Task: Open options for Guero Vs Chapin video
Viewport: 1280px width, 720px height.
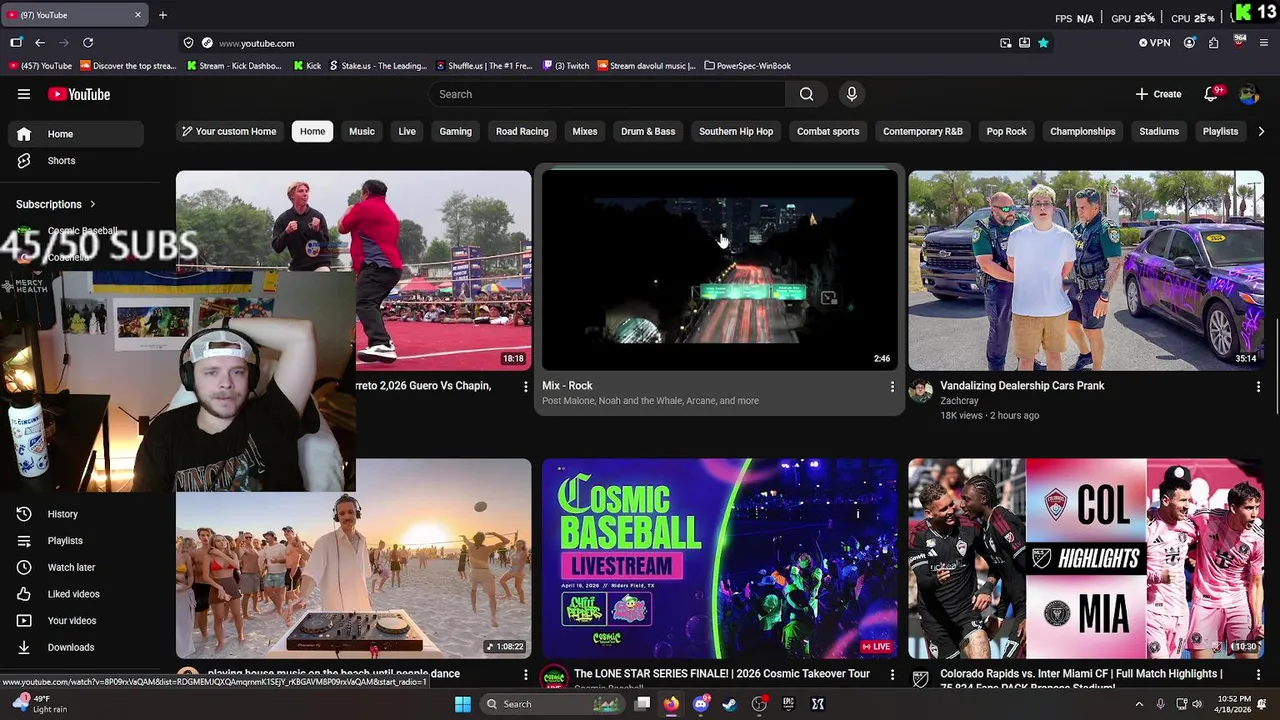Action: 525,386
